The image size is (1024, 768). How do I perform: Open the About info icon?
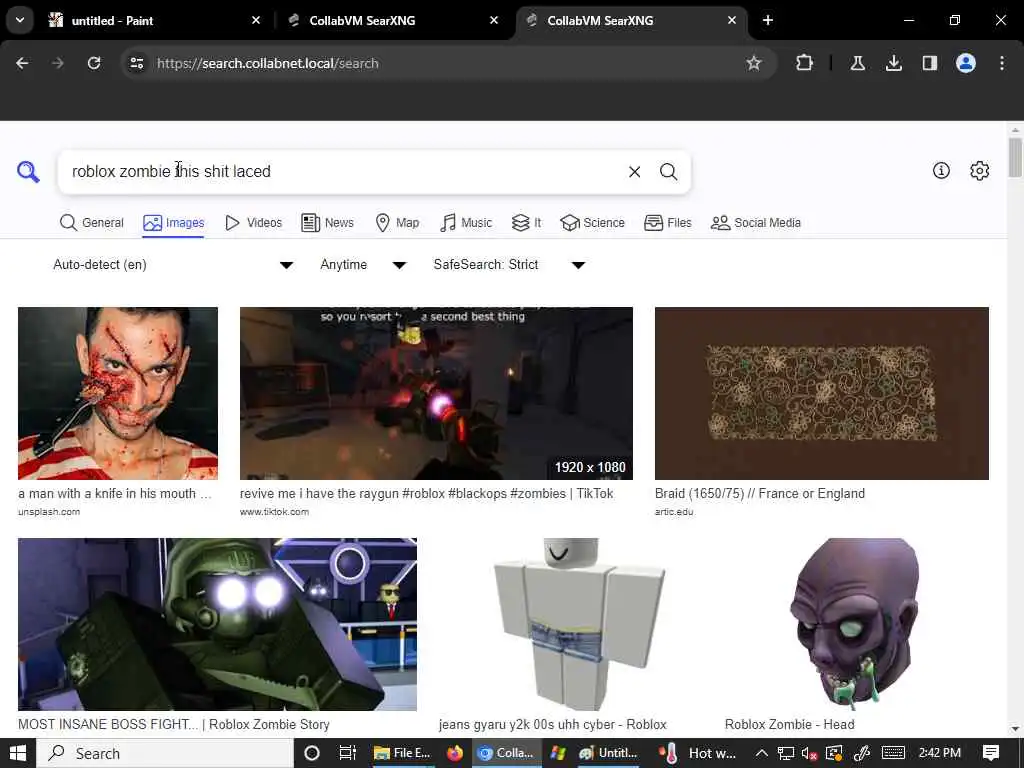pyautogui.click(x=941, y=170)
